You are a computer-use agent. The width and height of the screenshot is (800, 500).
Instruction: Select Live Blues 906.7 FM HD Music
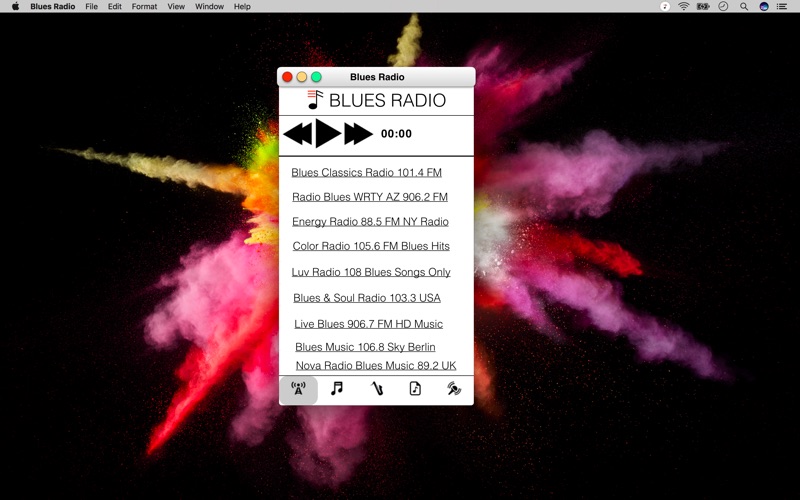point(368,324)
